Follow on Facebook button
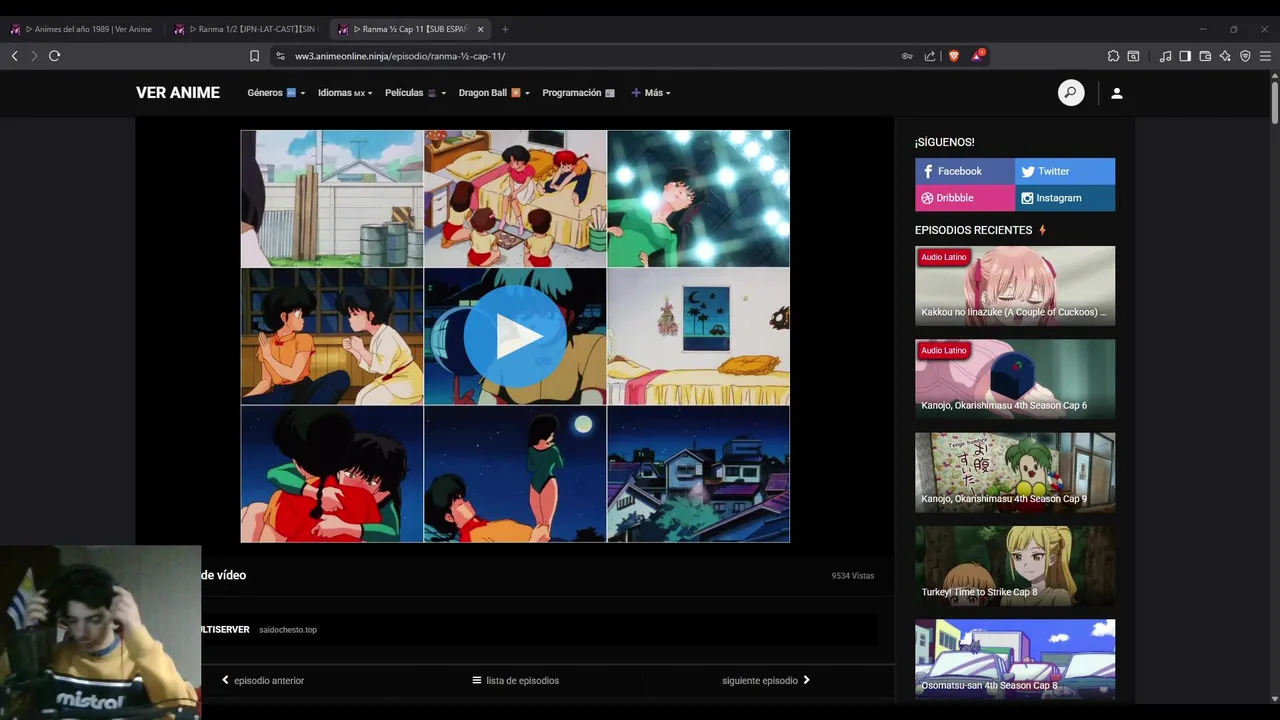 [x=965, y=171]
